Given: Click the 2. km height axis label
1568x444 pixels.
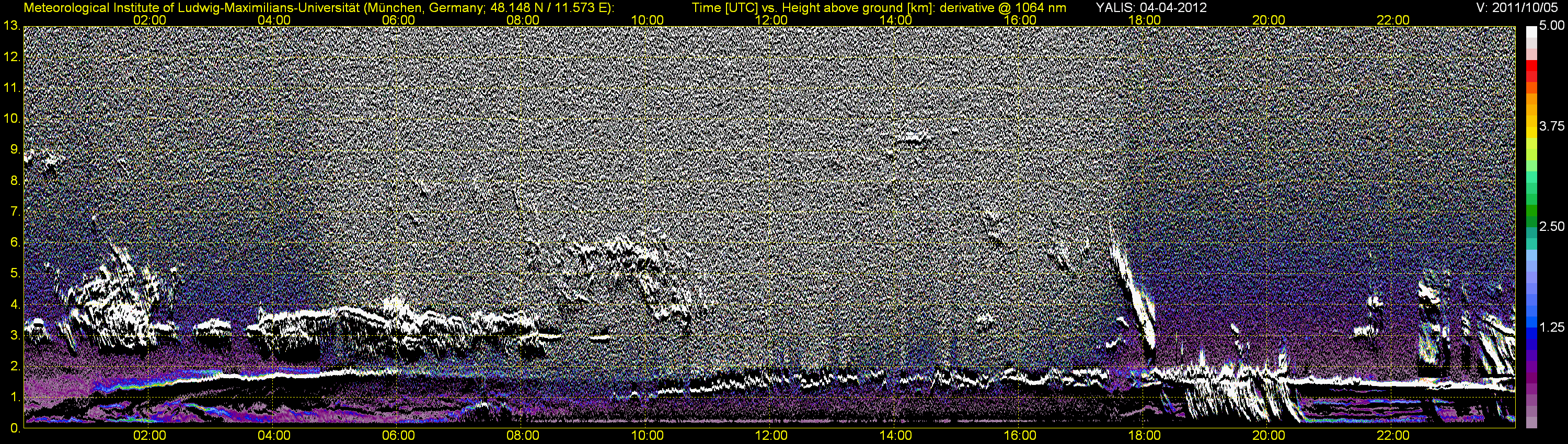Looking at the screenshot, I should (x=15, y=366).
